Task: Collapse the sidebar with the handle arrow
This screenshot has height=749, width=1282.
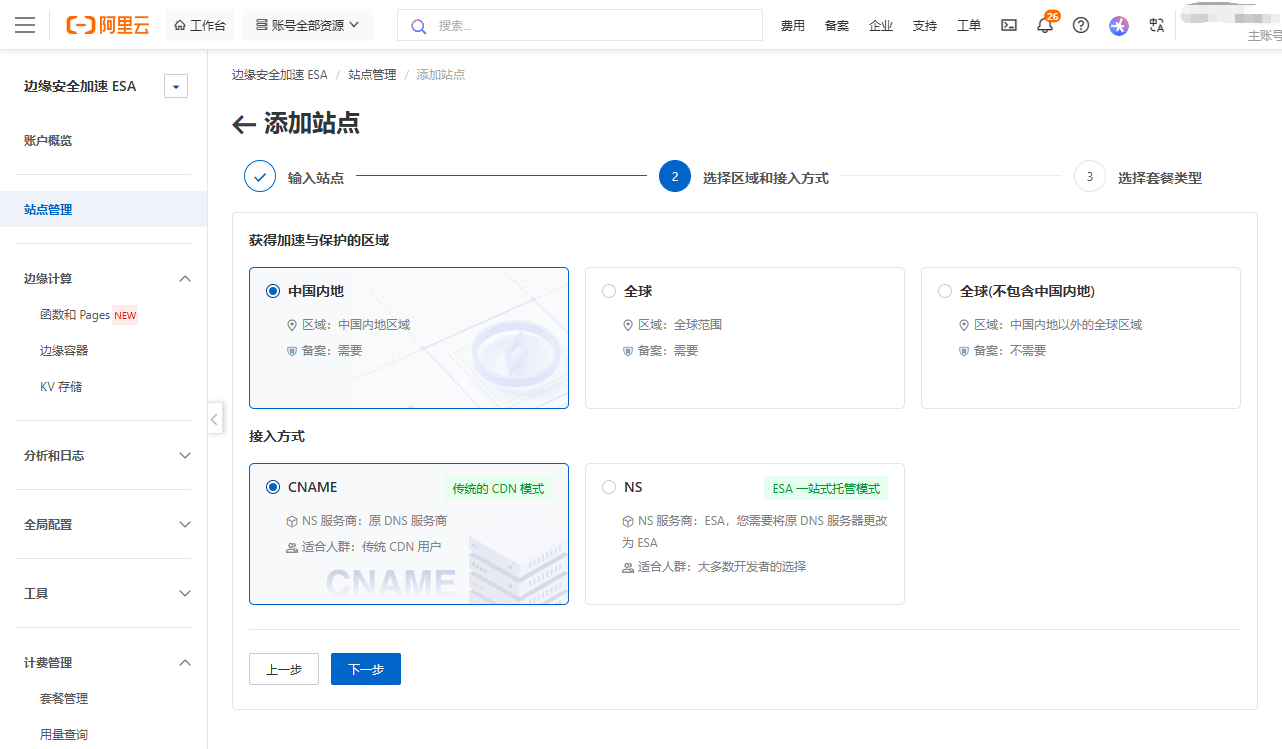Action: click(215, 418)
